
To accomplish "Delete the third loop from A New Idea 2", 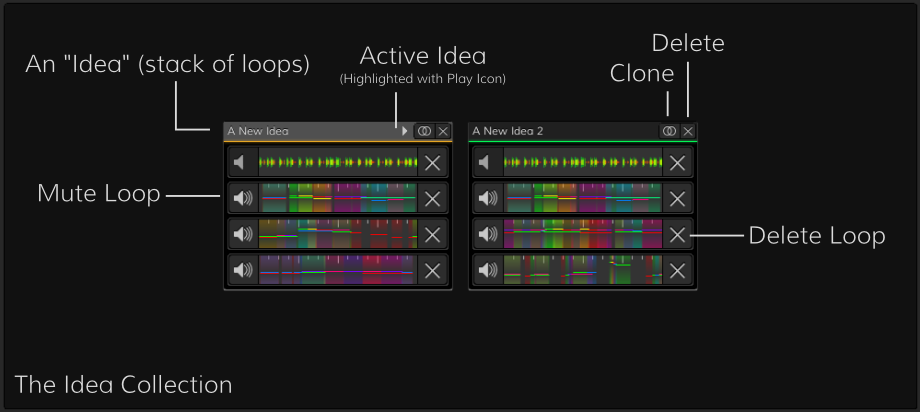I will [x=677, y=234].
